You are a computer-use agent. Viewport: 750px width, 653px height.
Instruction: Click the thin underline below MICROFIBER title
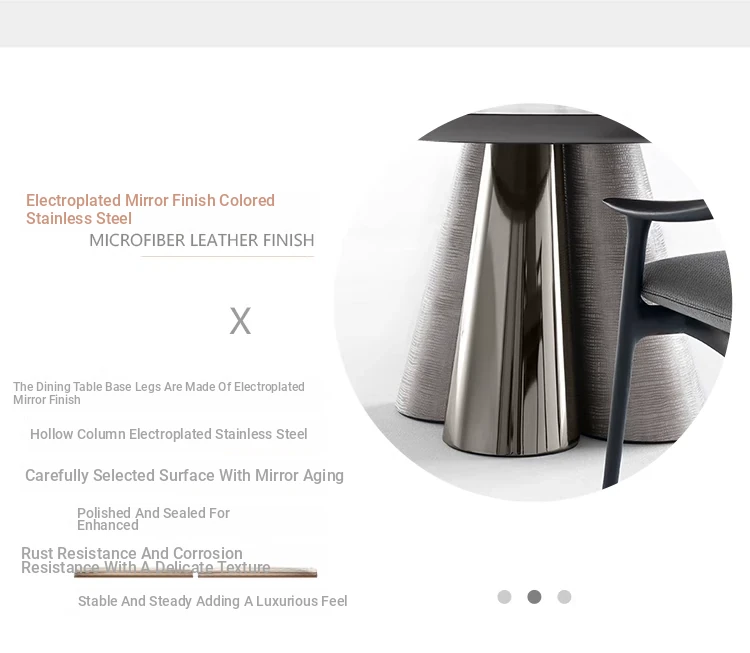227,256
